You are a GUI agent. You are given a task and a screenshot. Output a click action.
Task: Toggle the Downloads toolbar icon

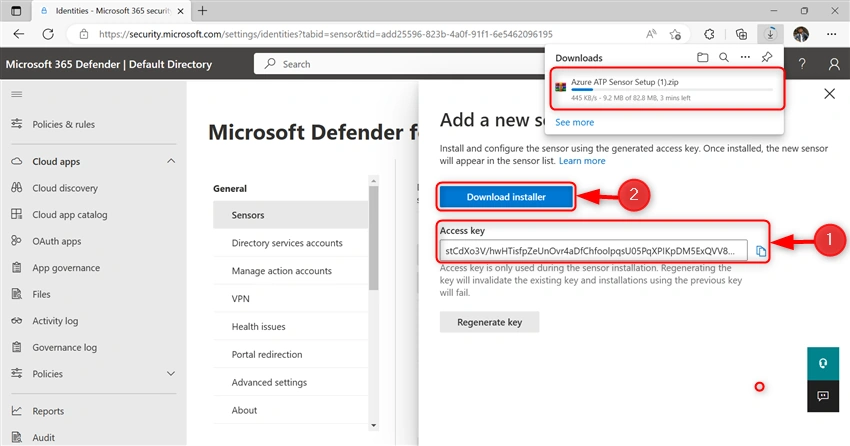click(x=770, y=34)
